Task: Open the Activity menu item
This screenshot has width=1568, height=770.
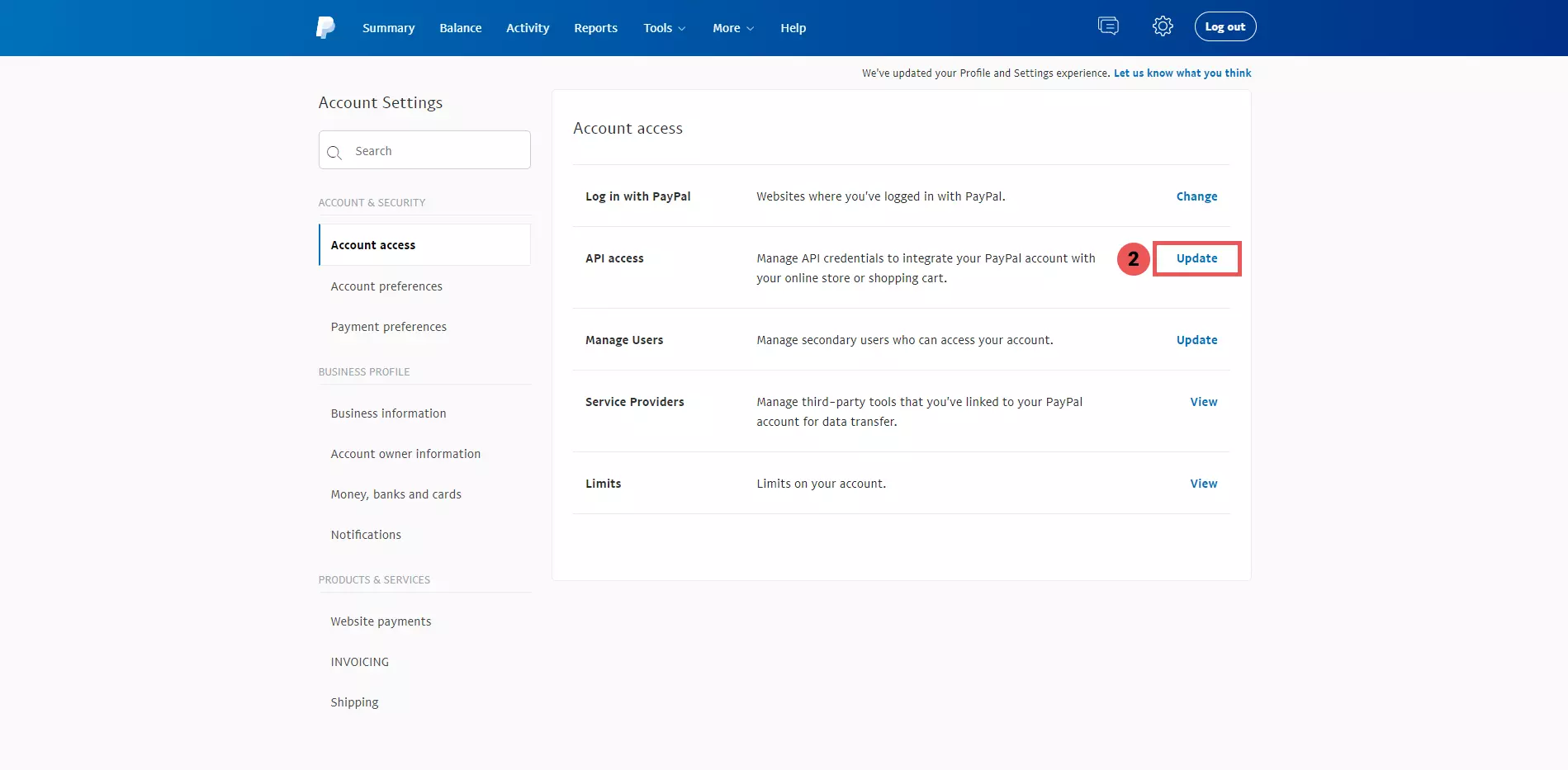Action: [528, 28]
